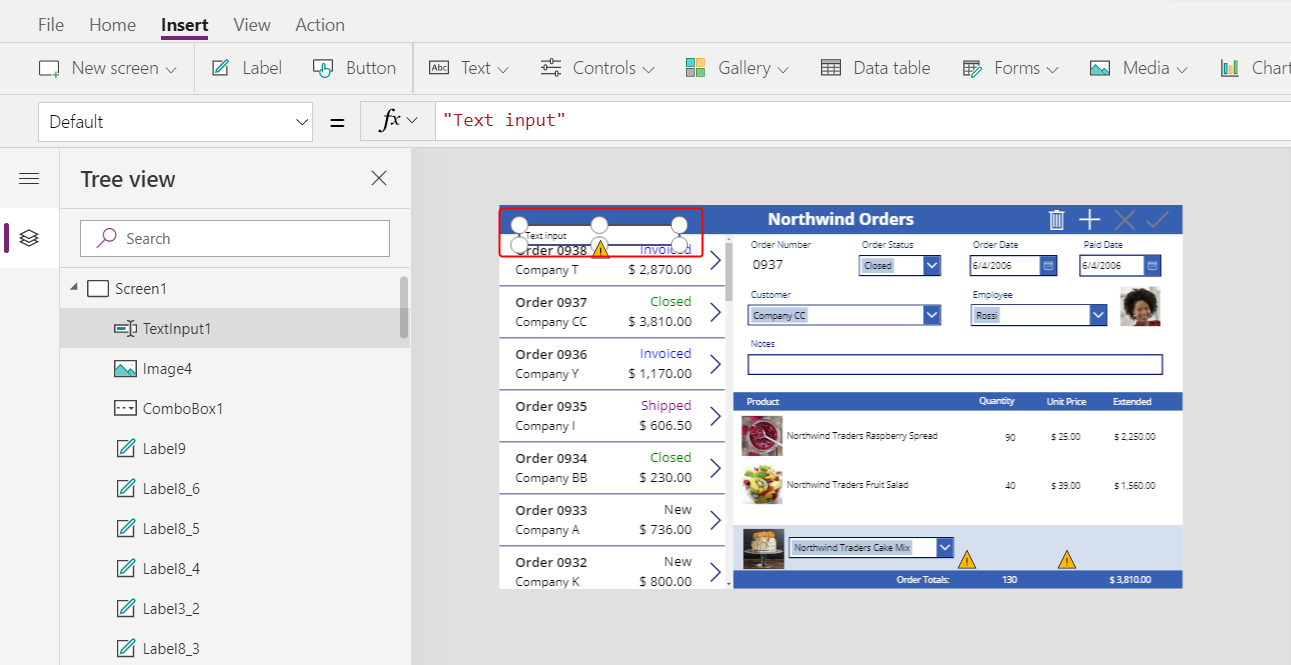Viewport: 1291px width, 665px height.
Task: Open Order 0935 with its arrow
Action: (715, 416)
